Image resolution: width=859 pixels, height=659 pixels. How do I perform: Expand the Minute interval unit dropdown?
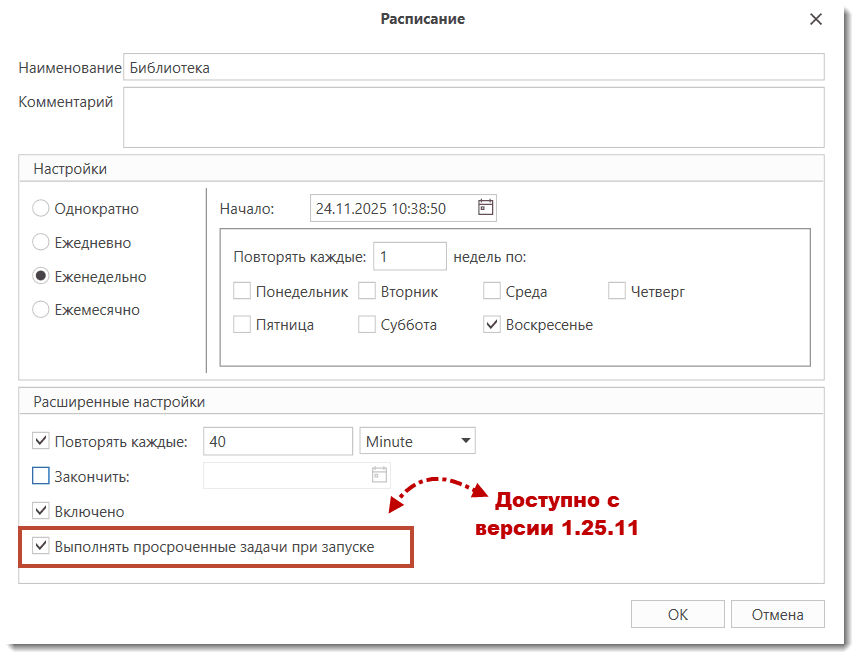click(465, 441)
